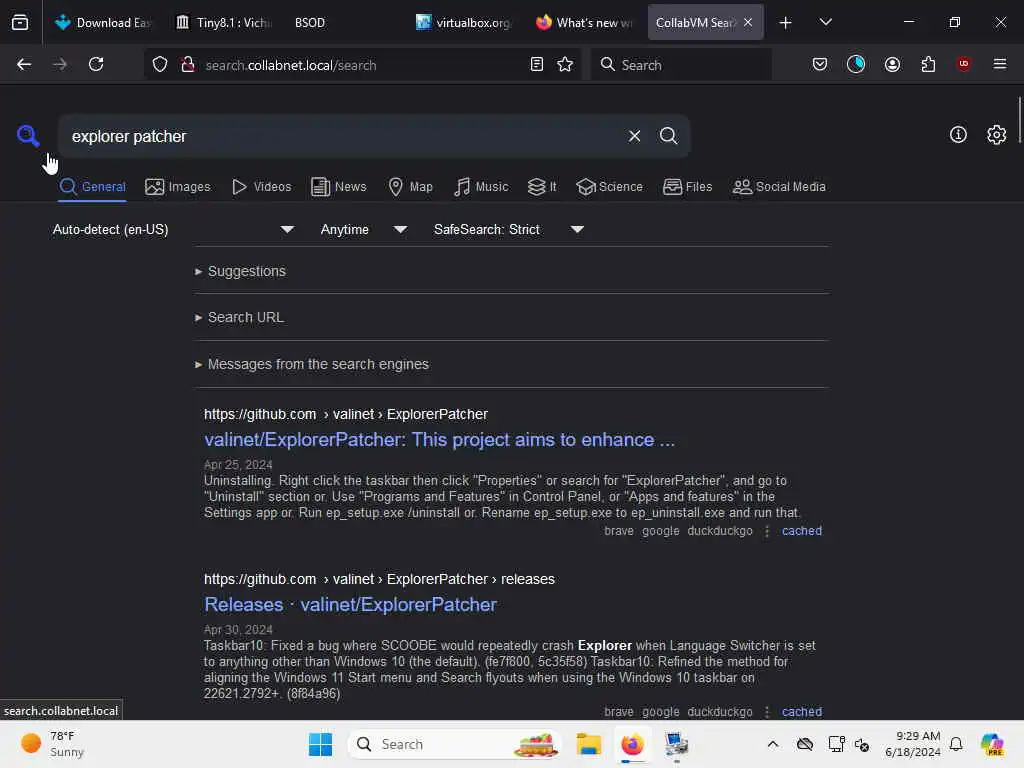Open valinet/ExplorerPatcher project result link
This screenshot has height=768, width=1024.
[x=439, y=440]
